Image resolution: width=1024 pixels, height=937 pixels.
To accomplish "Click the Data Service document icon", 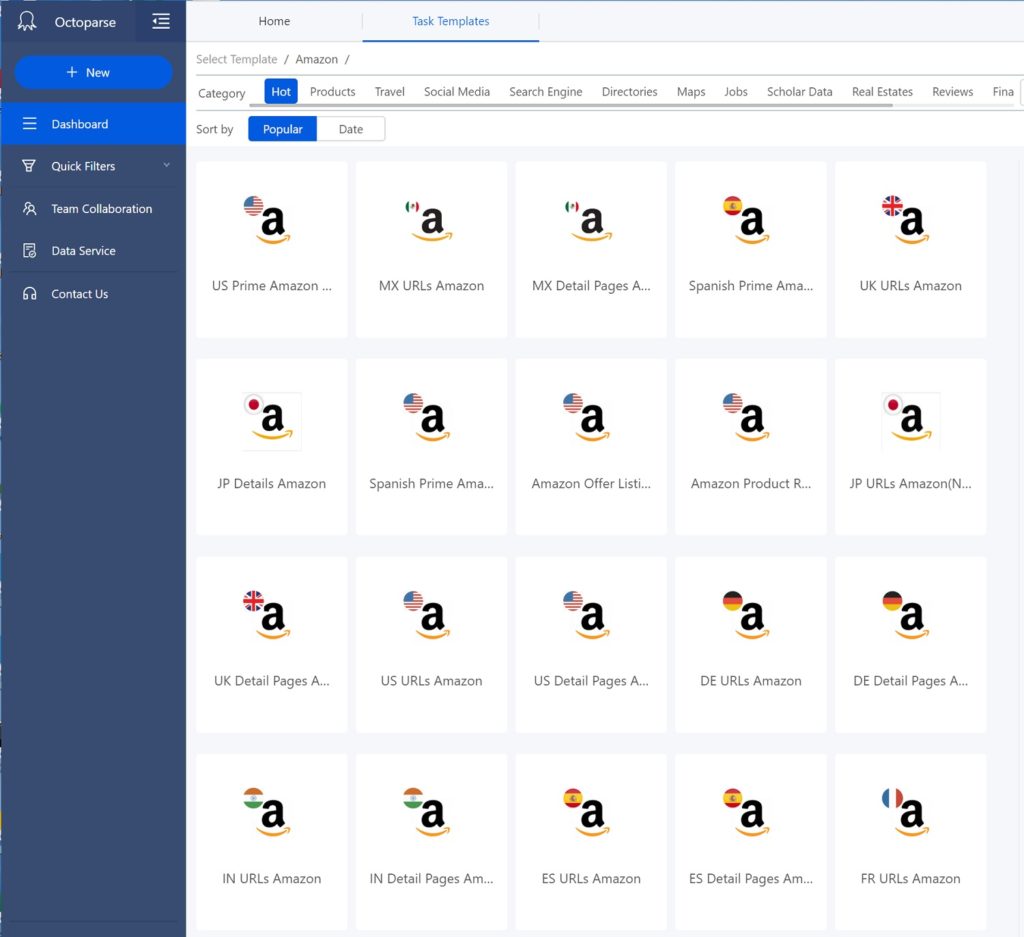I will click(29, 251).
